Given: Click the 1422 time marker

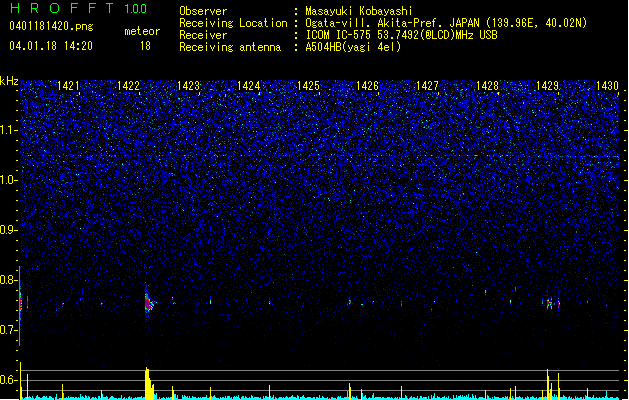Looking at the screenshot, I should point(128,86).
